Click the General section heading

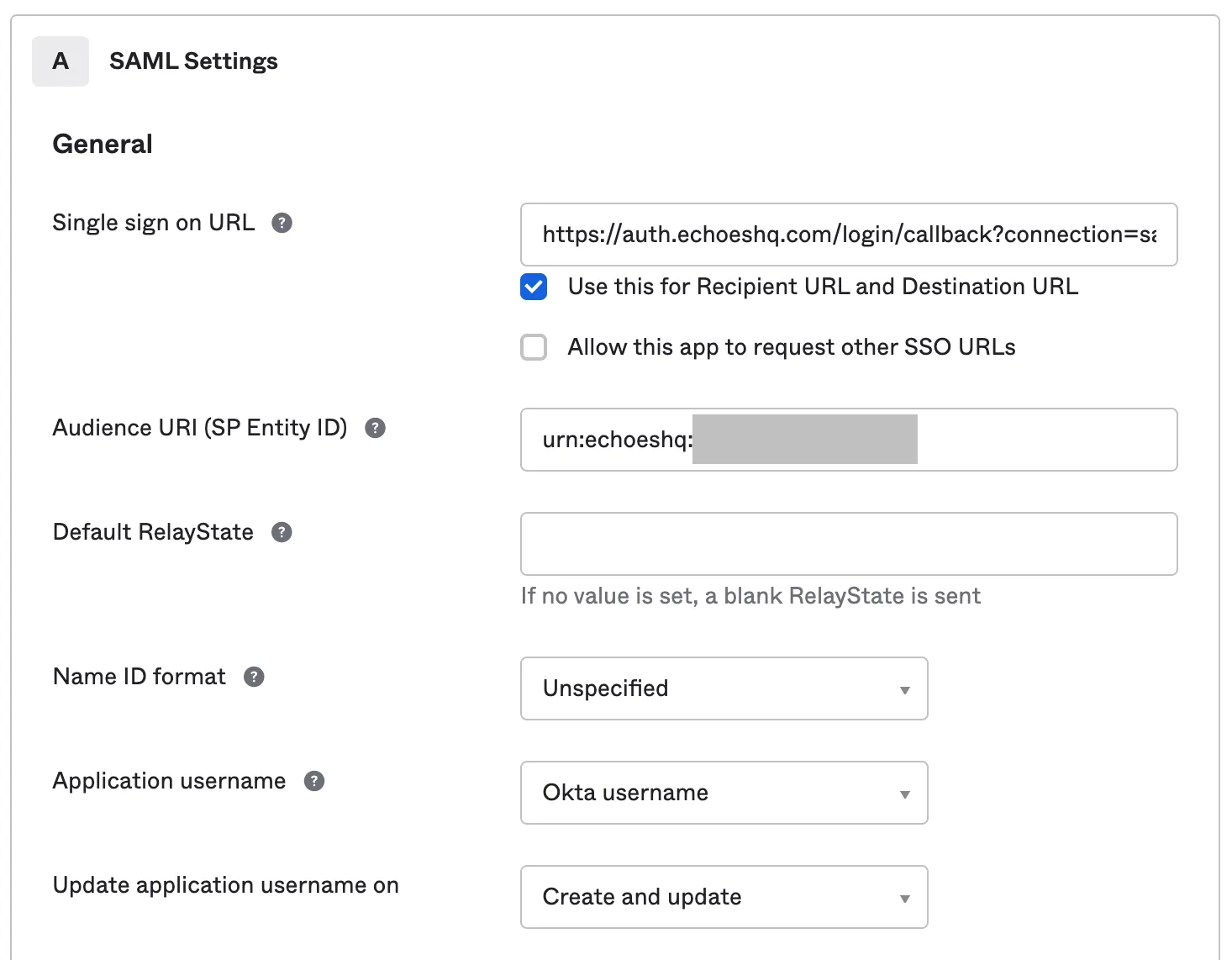click(x=103, y=144)
